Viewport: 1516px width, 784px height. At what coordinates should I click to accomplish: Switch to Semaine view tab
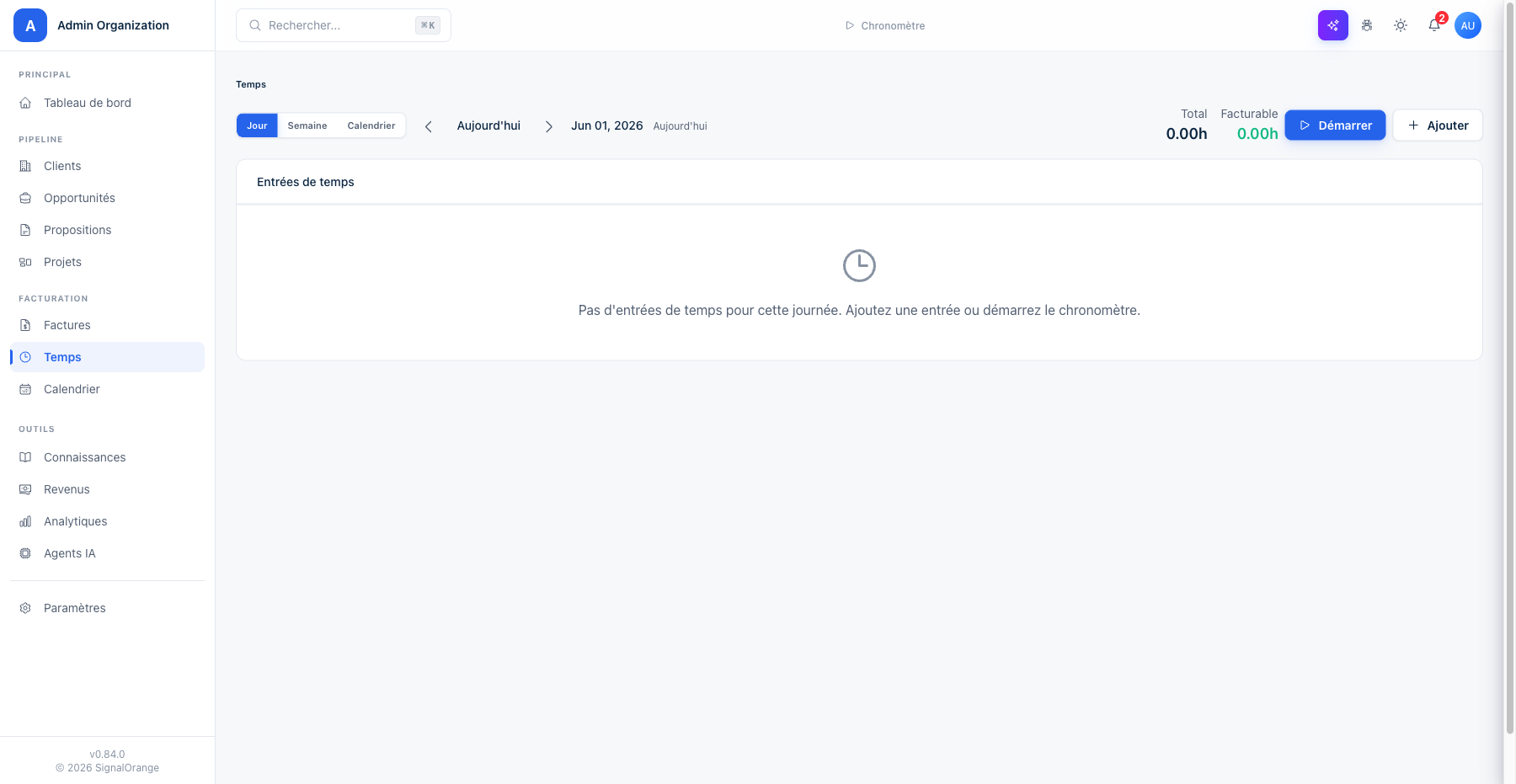pyautogui.click(x=307, y=125)
